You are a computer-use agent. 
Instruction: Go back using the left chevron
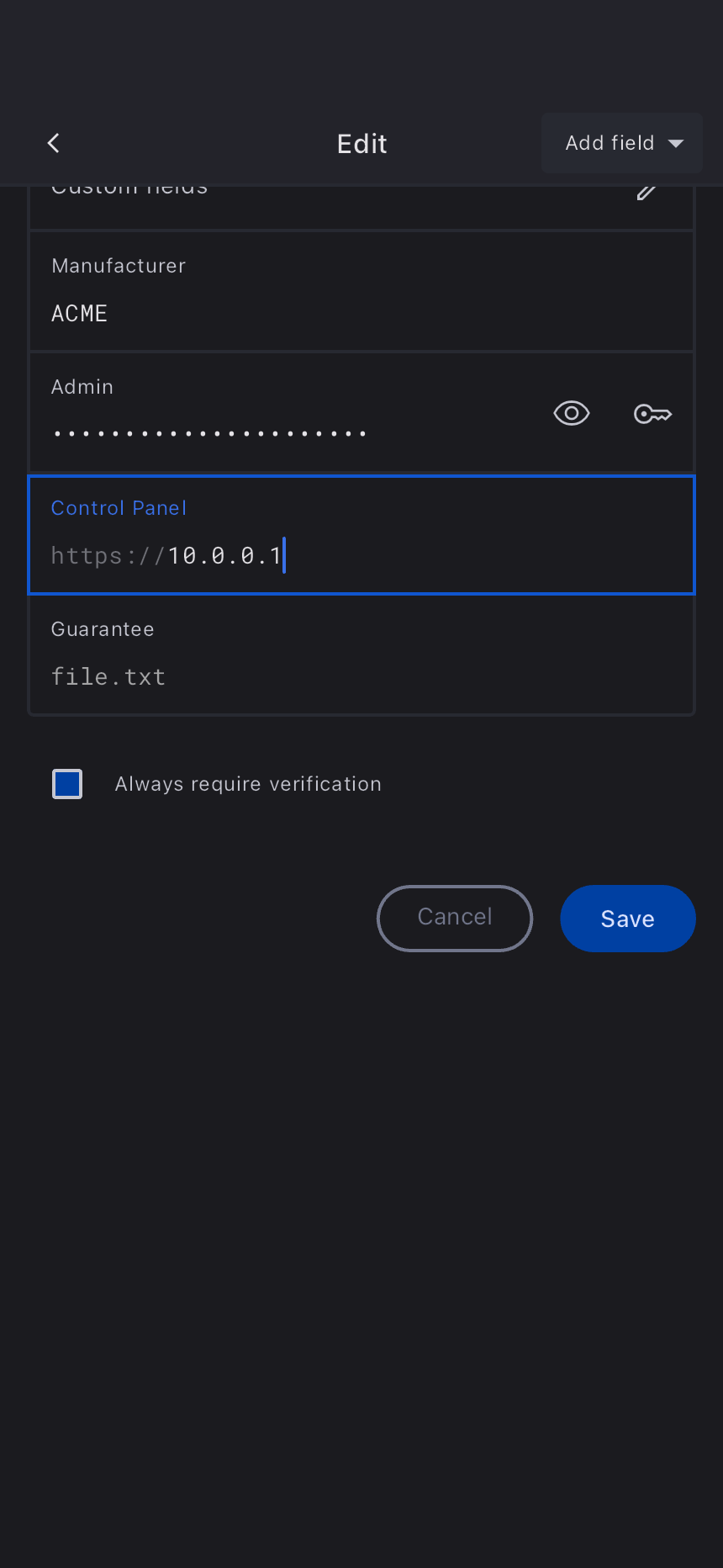coord(54,143)
